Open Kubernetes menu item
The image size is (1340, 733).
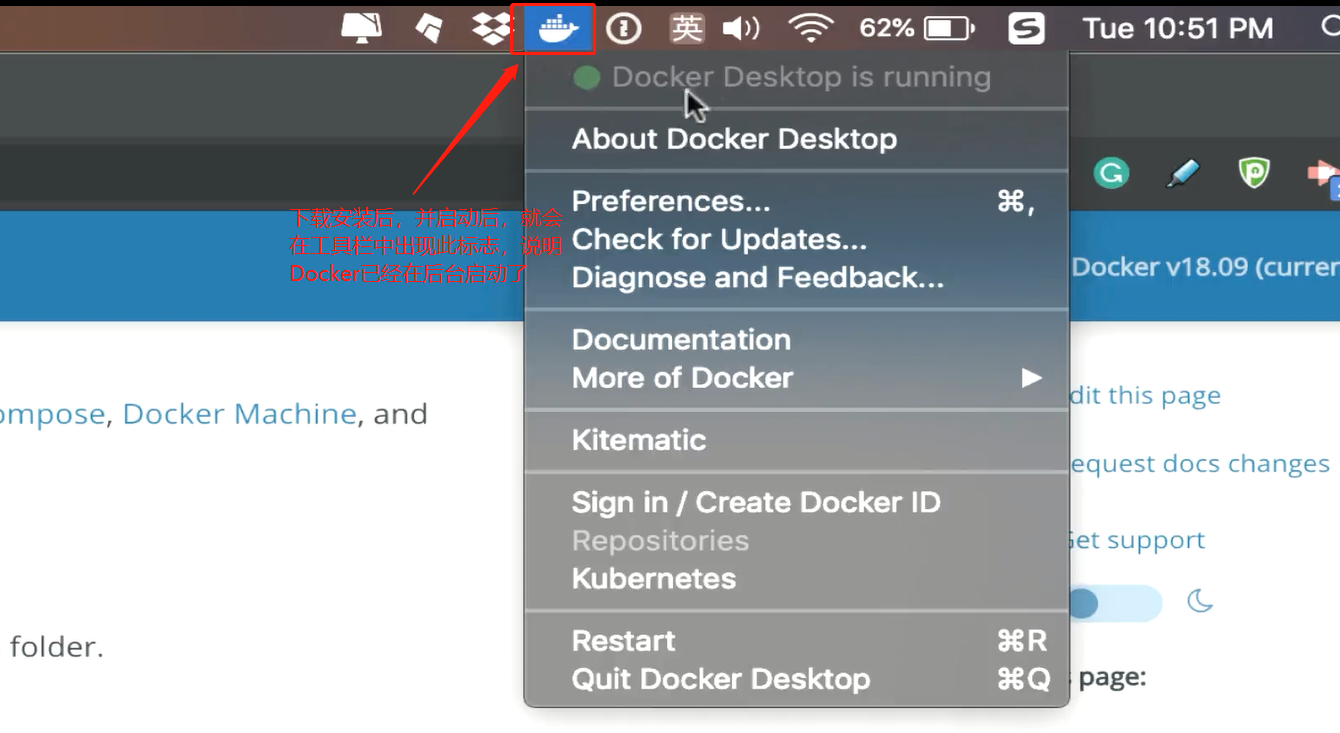(796, 579)
